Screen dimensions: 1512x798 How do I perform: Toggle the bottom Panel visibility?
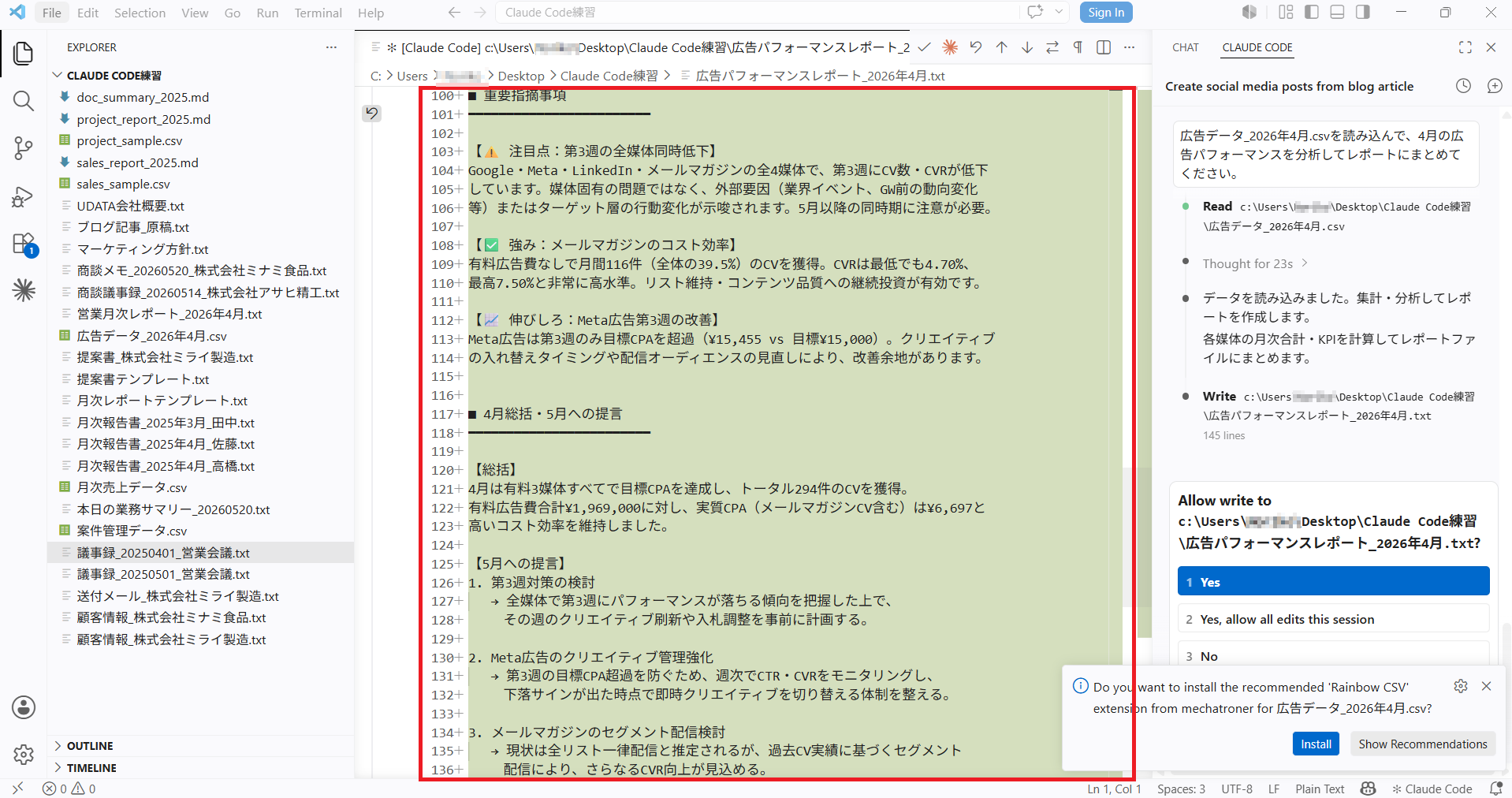click(1337, 12)
